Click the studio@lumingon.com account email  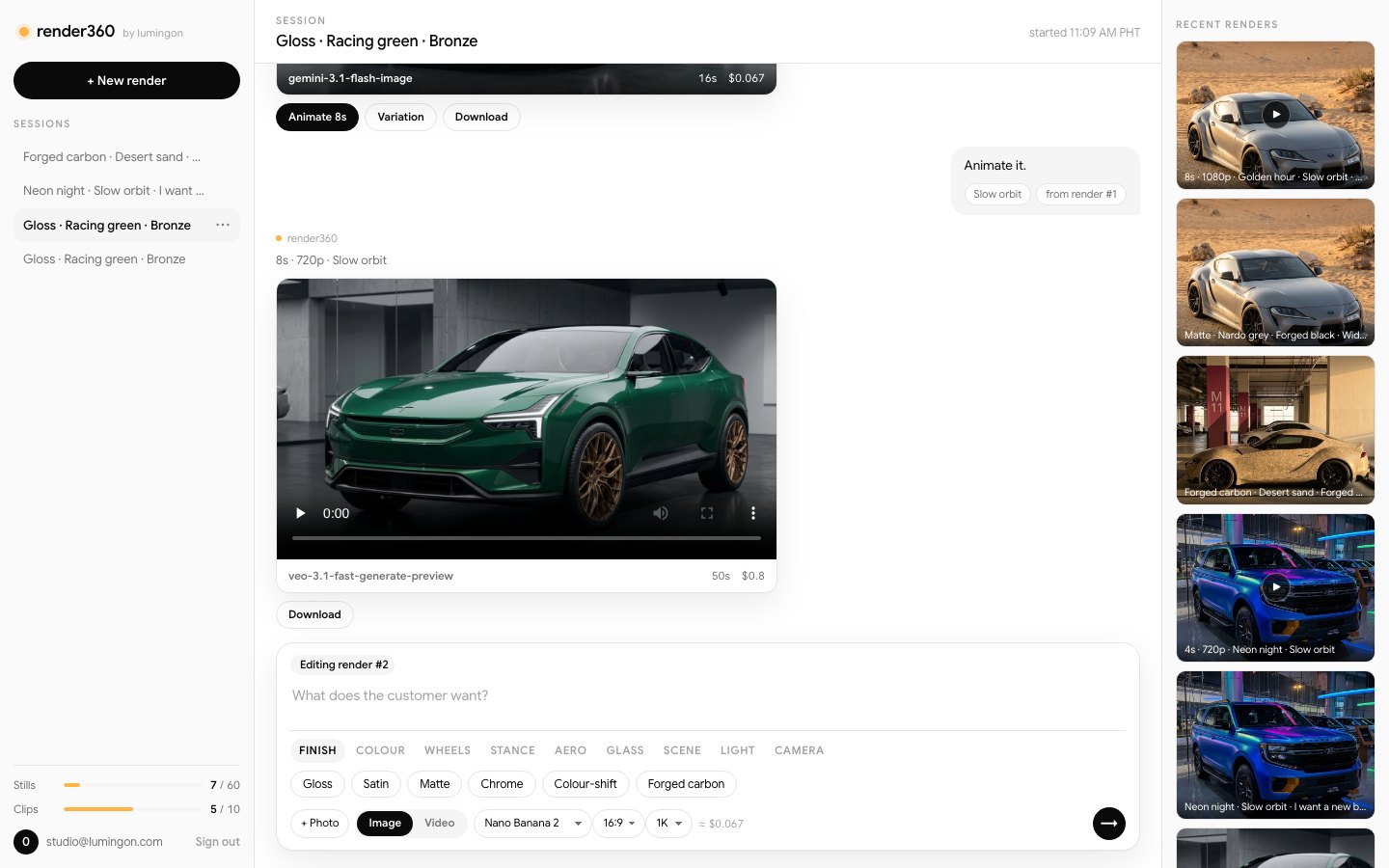(104, 842)
